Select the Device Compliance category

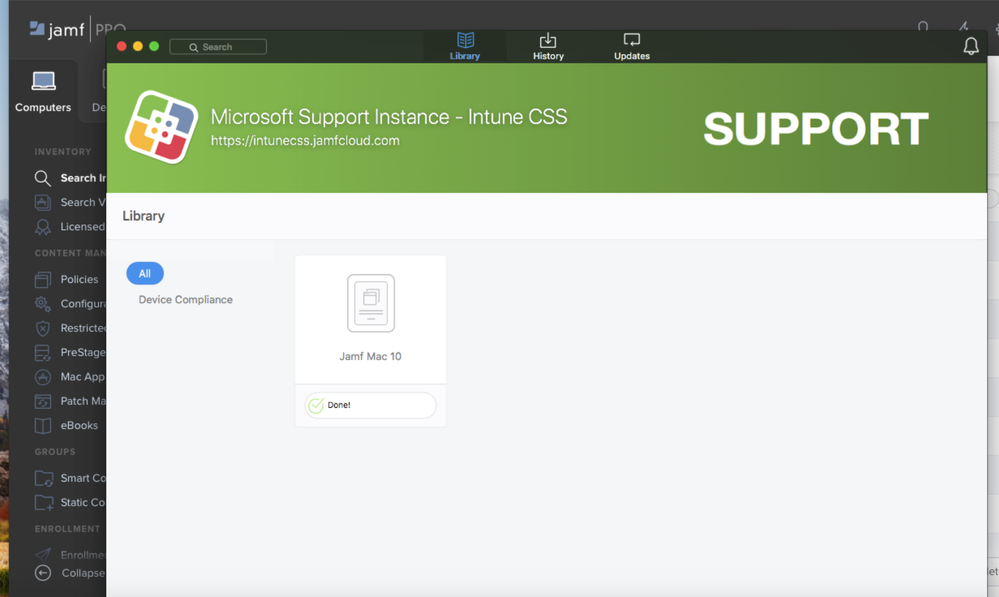pos(185,299)
